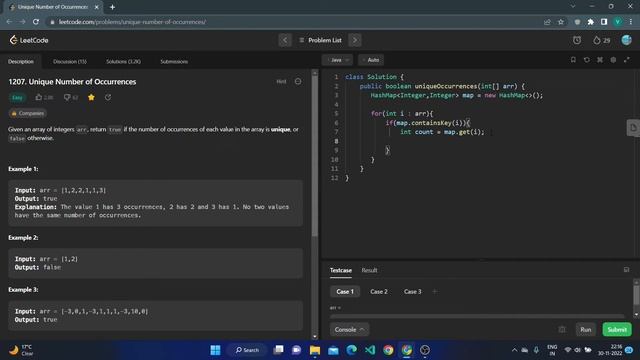
Task: Click the icon left of Run
Action: coord(562,329)
